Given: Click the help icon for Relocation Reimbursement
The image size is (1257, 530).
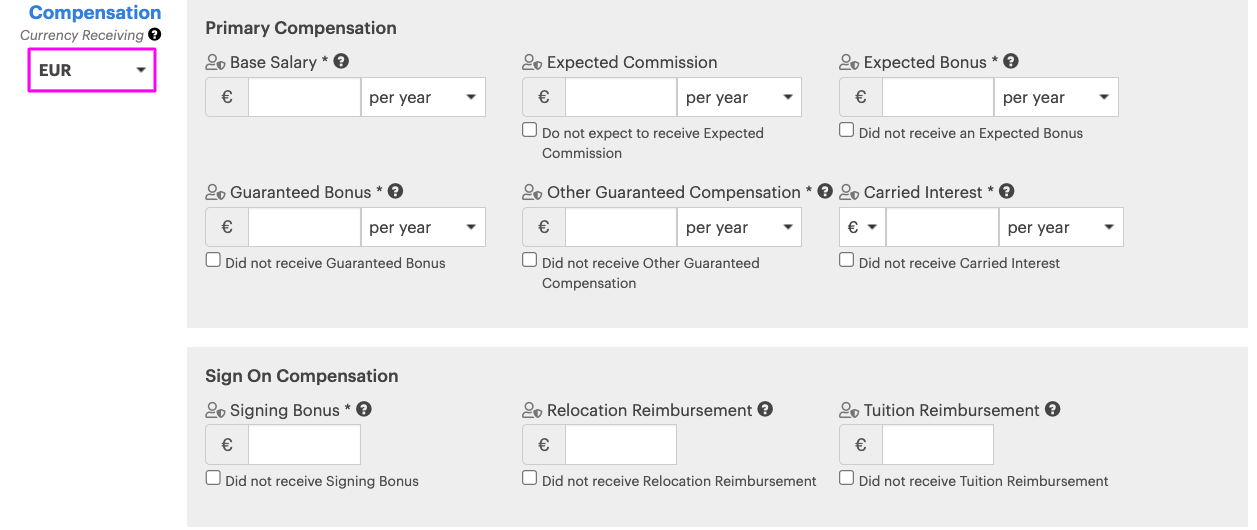Looking at the screenshot, I should coord(765,409).
